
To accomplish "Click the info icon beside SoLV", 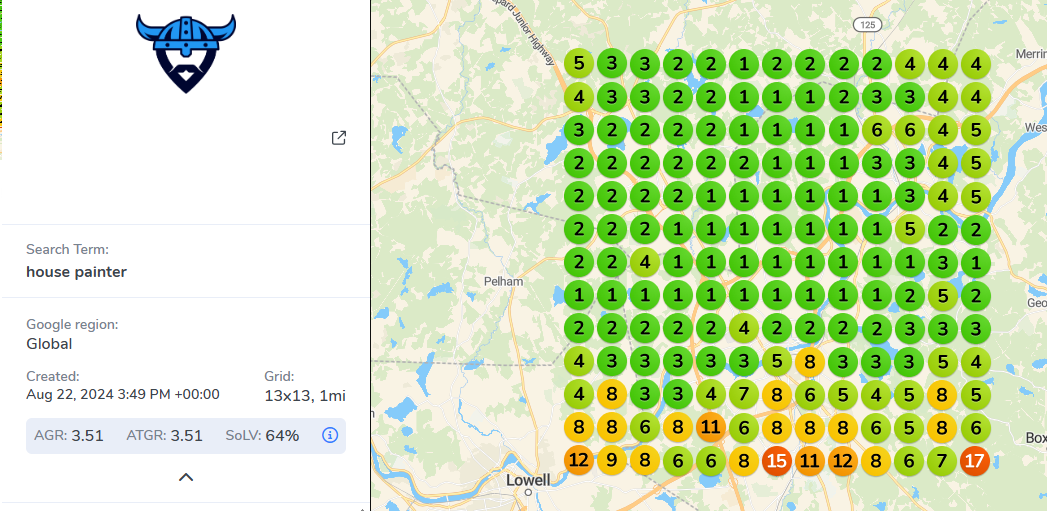I will pos(330,435).
